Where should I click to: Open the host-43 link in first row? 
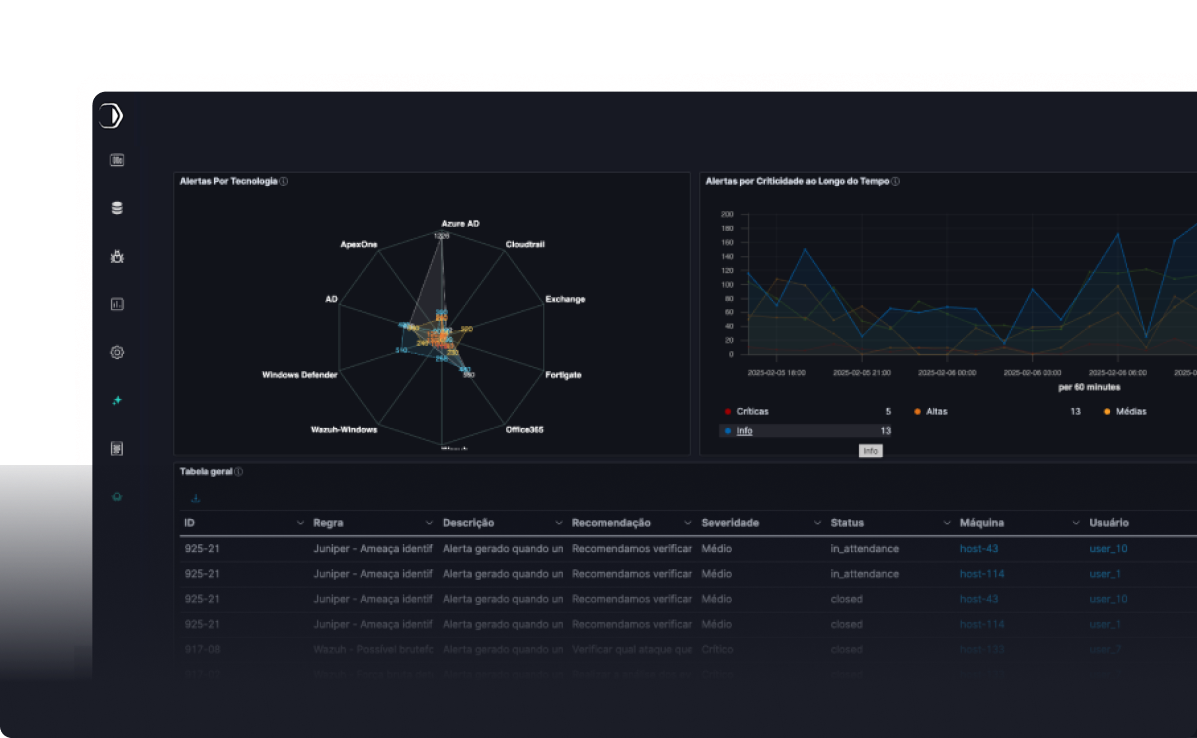click(x=979, y=549)
